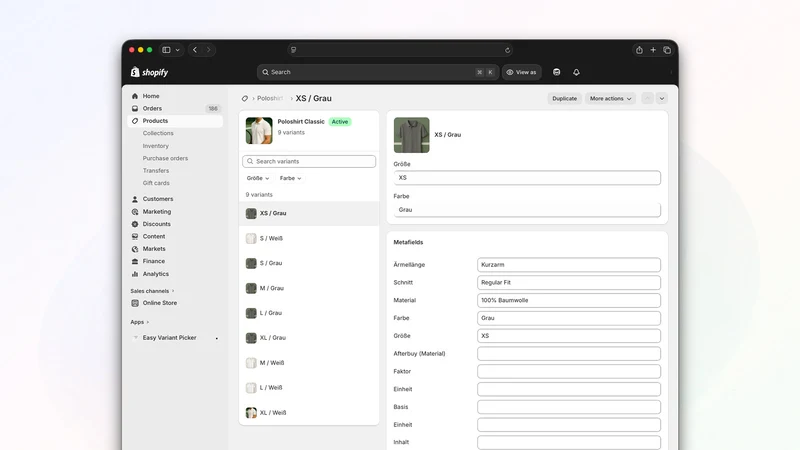Click the Marketing target icon

pyautogui.click(x=135, y=212)
